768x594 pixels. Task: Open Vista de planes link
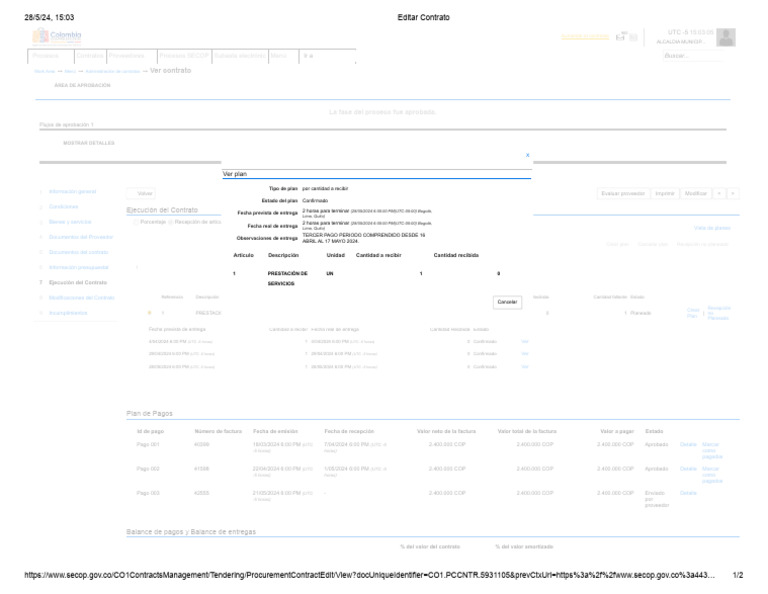pos(712,228)
